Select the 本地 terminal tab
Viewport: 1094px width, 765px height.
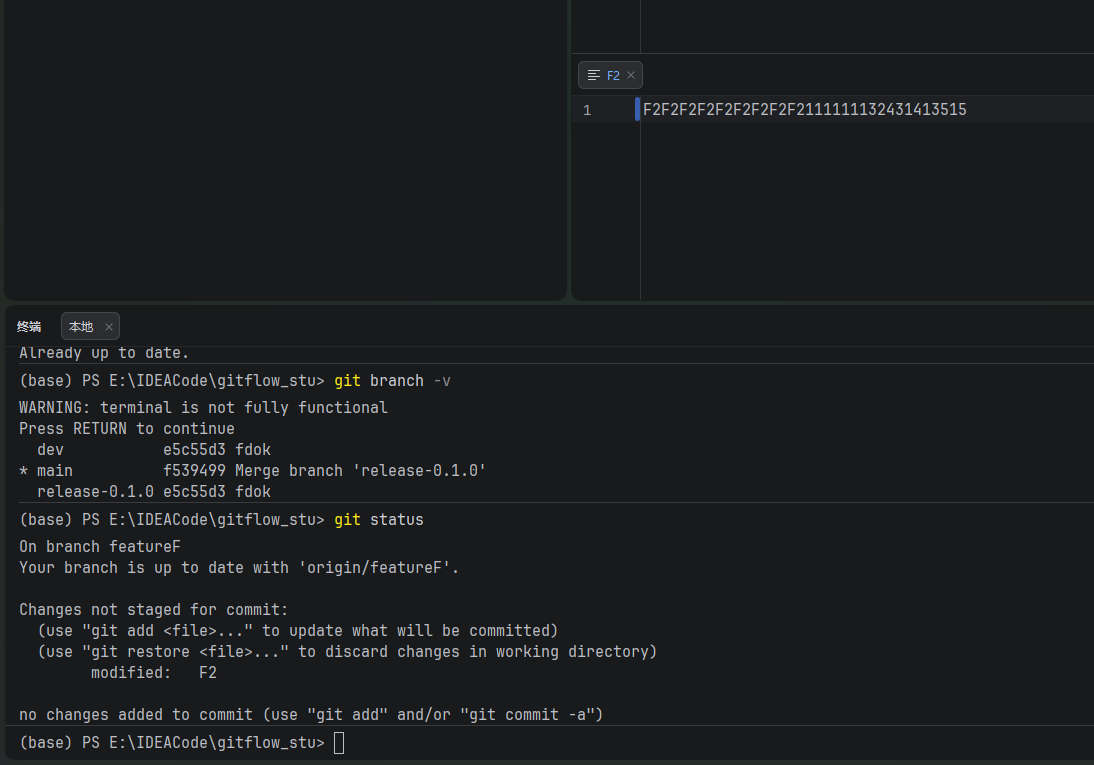pos(90,327)
